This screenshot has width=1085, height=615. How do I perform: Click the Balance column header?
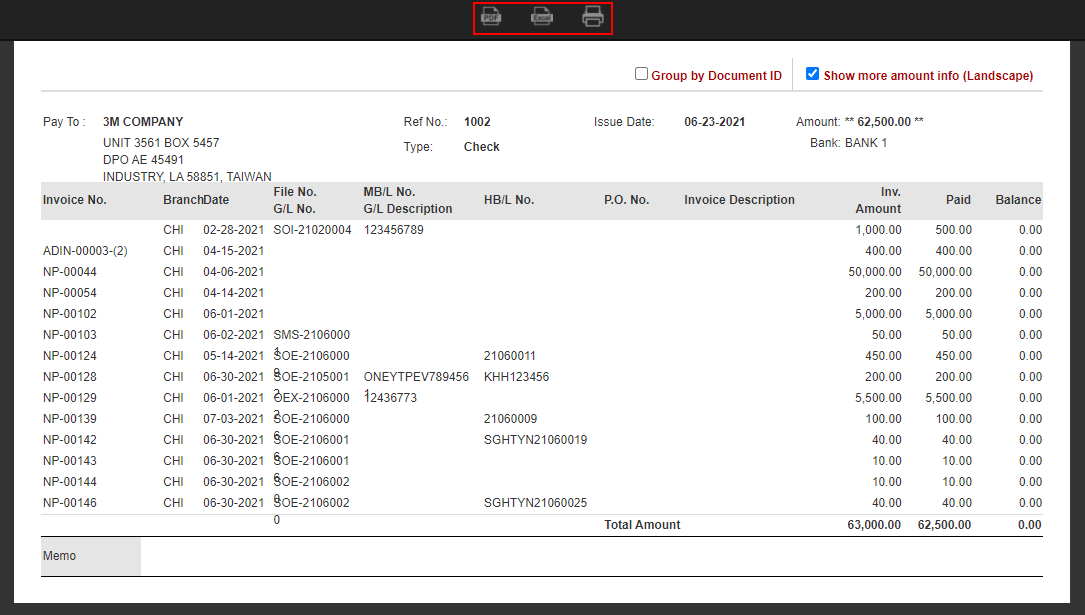pyautogui.click(x=1018, y=200)
